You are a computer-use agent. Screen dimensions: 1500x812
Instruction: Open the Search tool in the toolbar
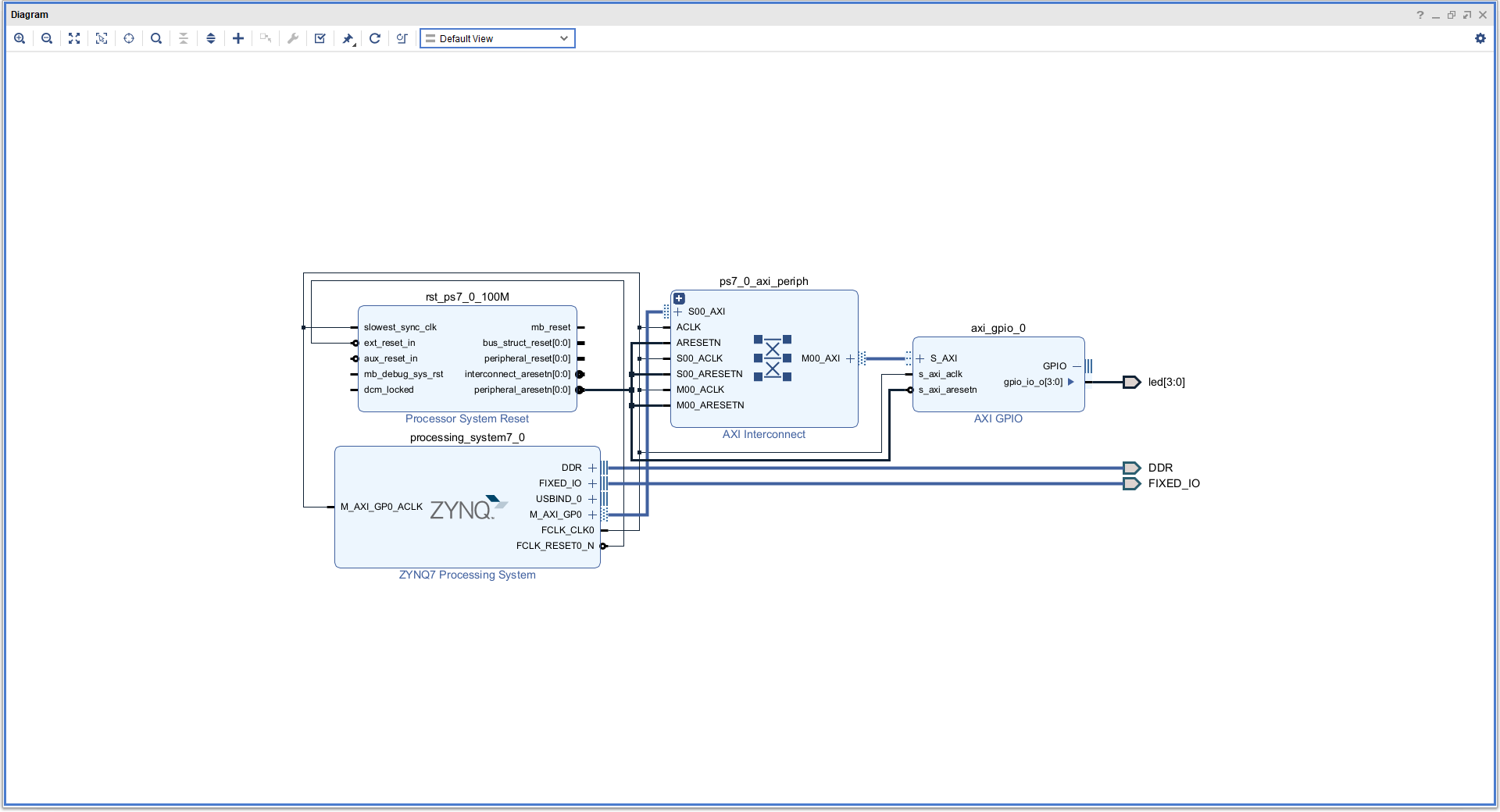click(156, 38)
